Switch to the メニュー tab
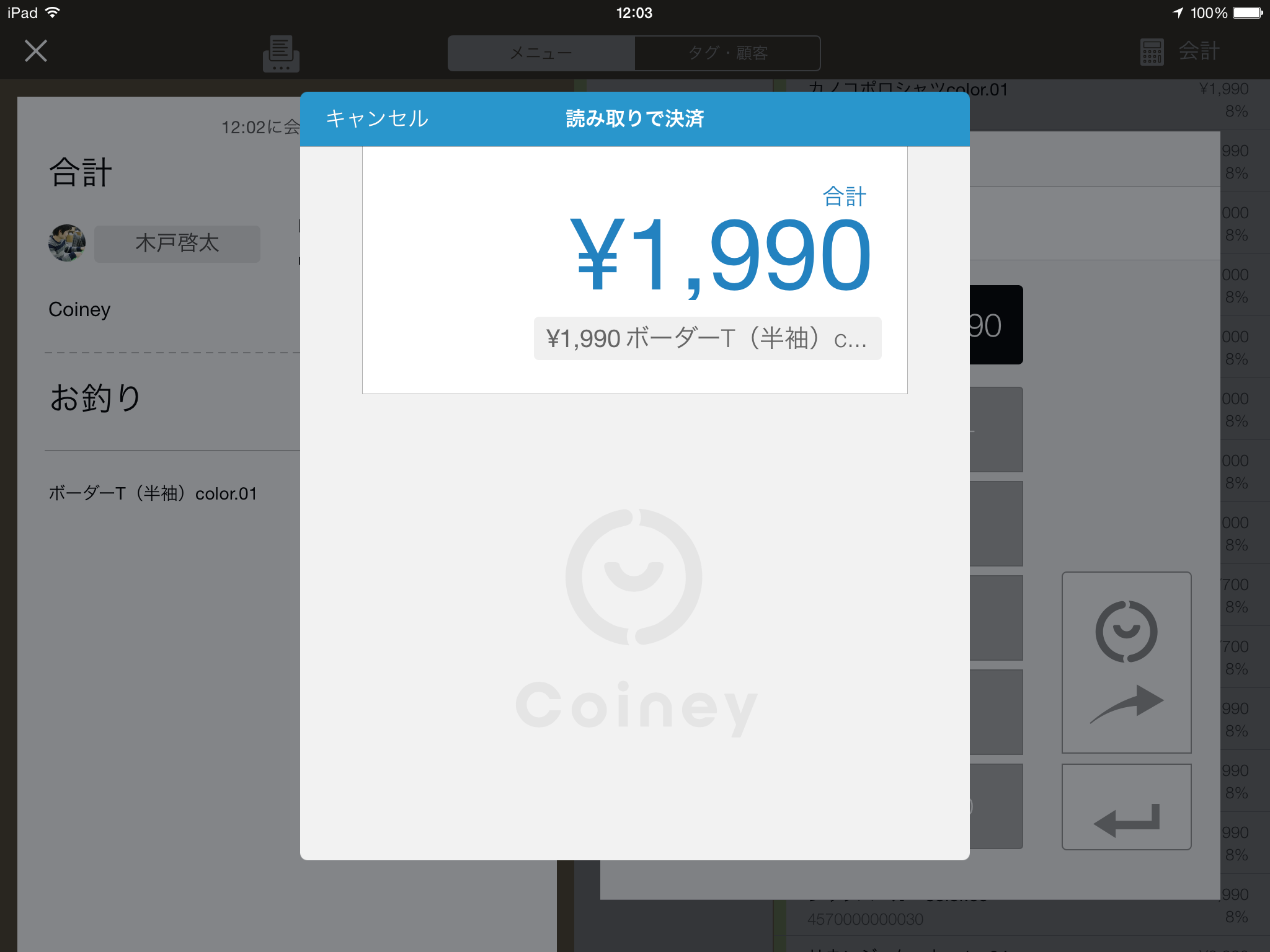 click(x=541, y=53)
